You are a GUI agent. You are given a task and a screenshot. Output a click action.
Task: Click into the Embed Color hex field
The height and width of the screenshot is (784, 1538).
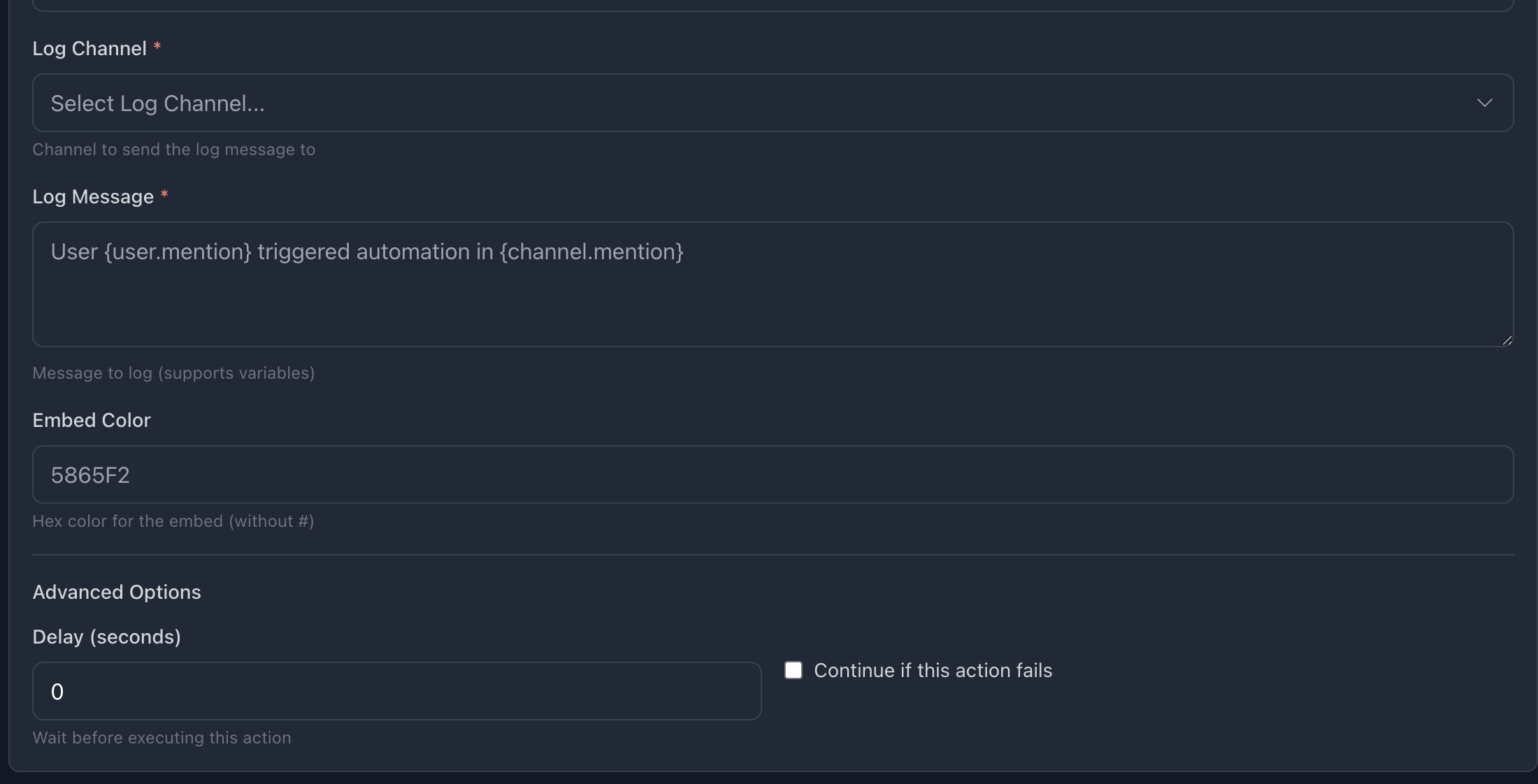772,475
